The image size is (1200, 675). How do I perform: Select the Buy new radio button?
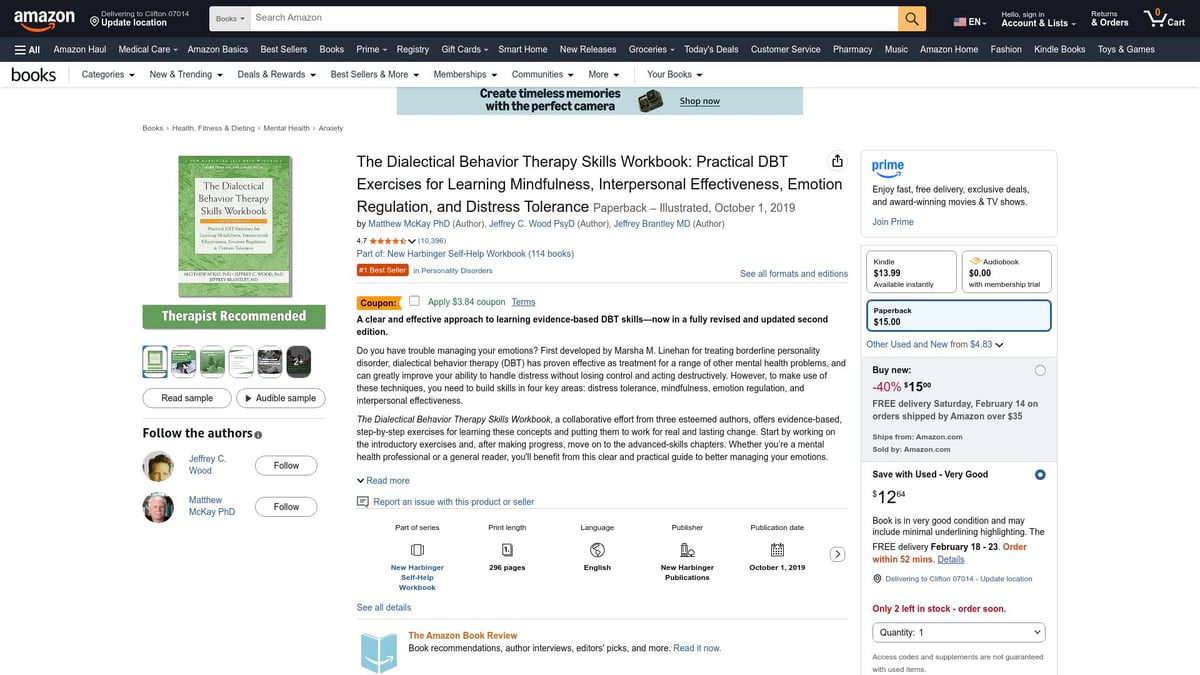(x=1040, y=369)
